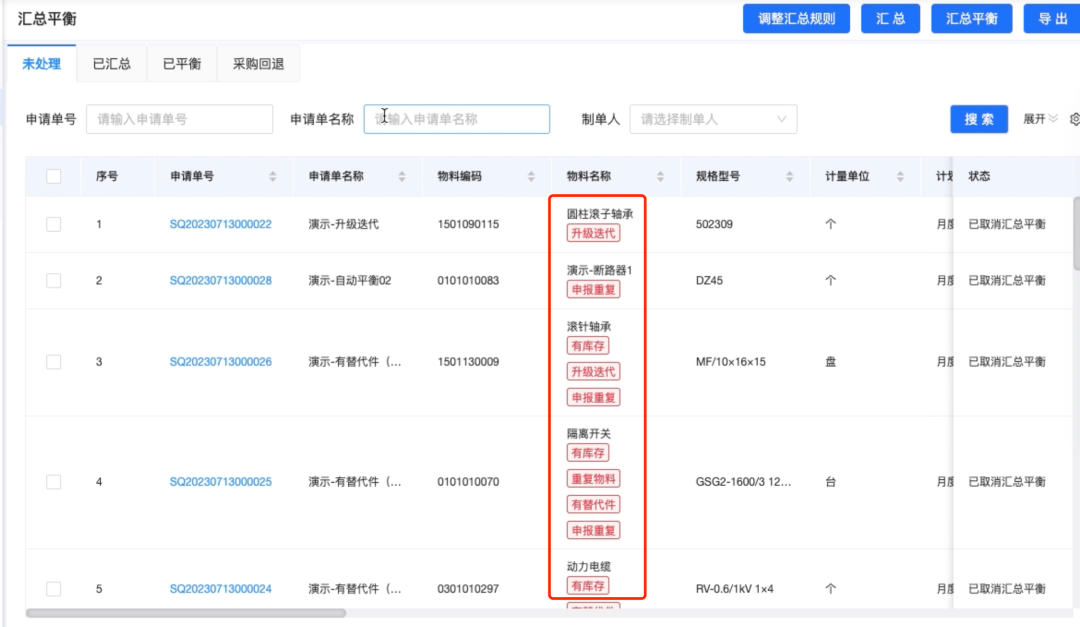
Task: Click the 调整汇总规则 button
Action: click(x=796, y=18)
